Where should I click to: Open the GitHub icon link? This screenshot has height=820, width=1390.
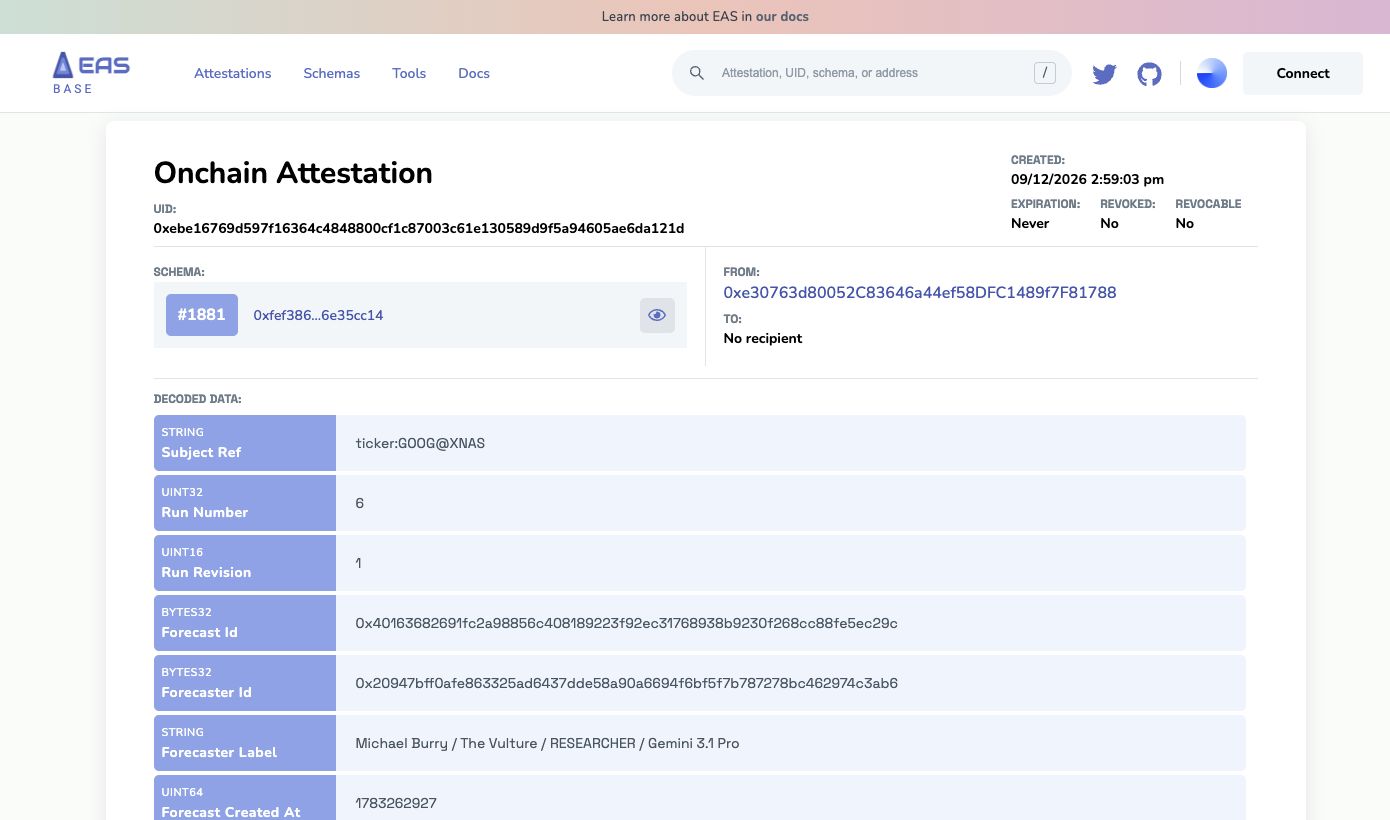1150,74
